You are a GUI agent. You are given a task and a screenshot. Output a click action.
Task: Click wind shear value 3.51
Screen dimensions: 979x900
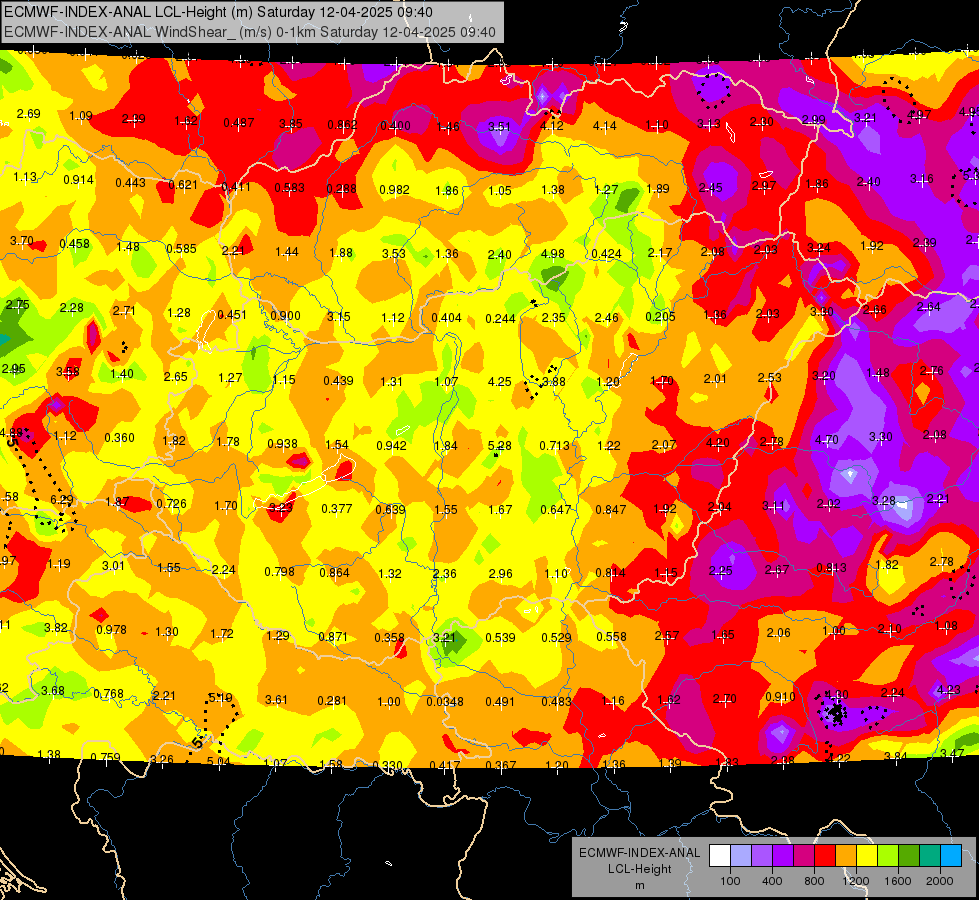[x=499, y=127]
